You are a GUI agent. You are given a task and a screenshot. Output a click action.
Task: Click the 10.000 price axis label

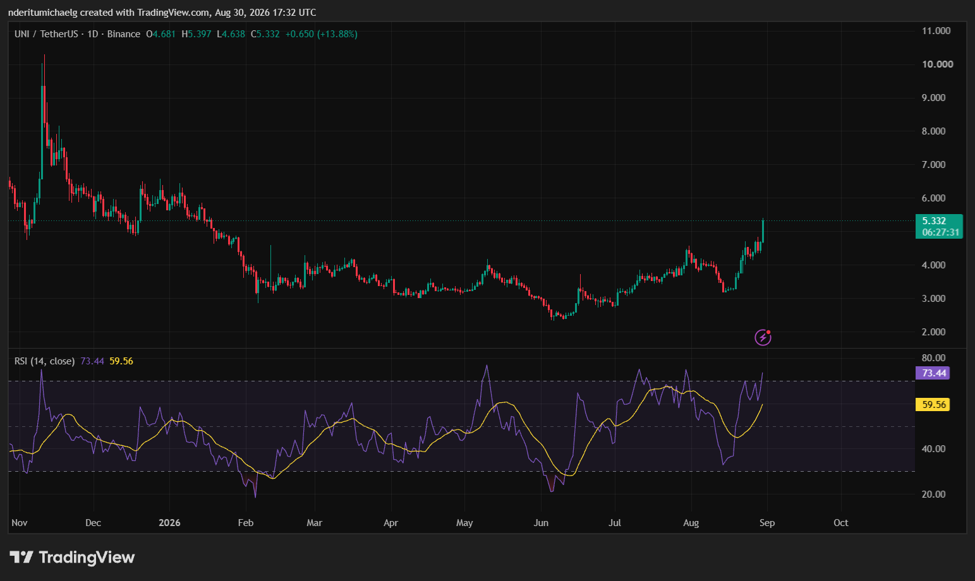937,64
